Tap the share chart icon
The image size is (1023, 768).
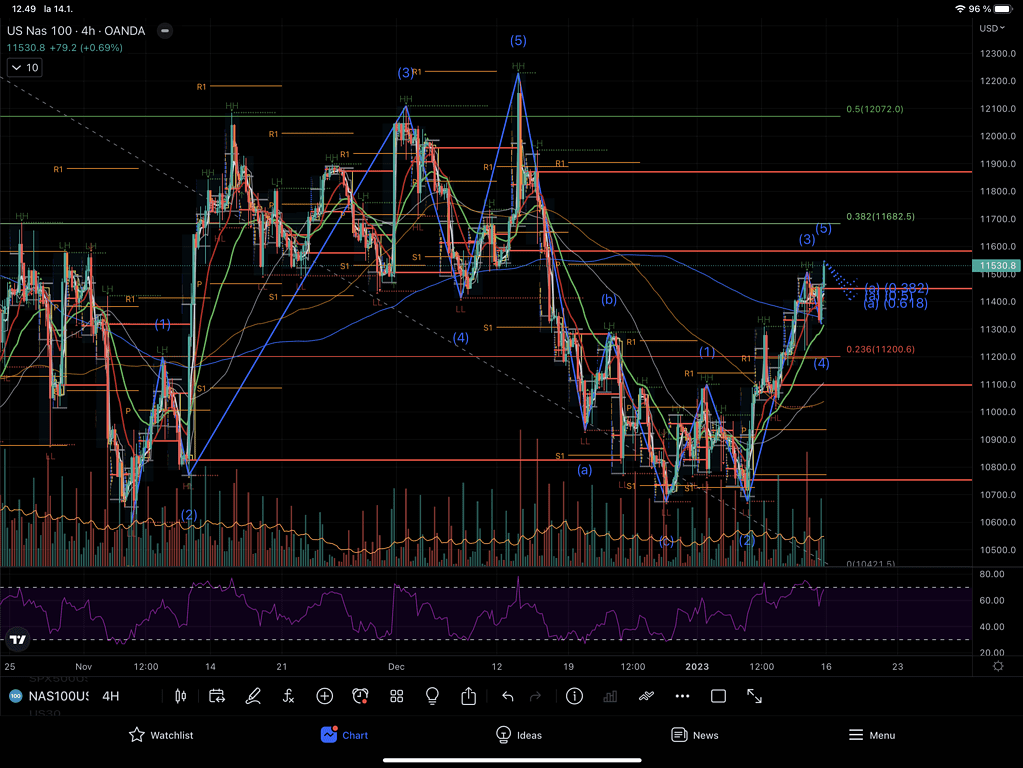[x=468, y=696]
